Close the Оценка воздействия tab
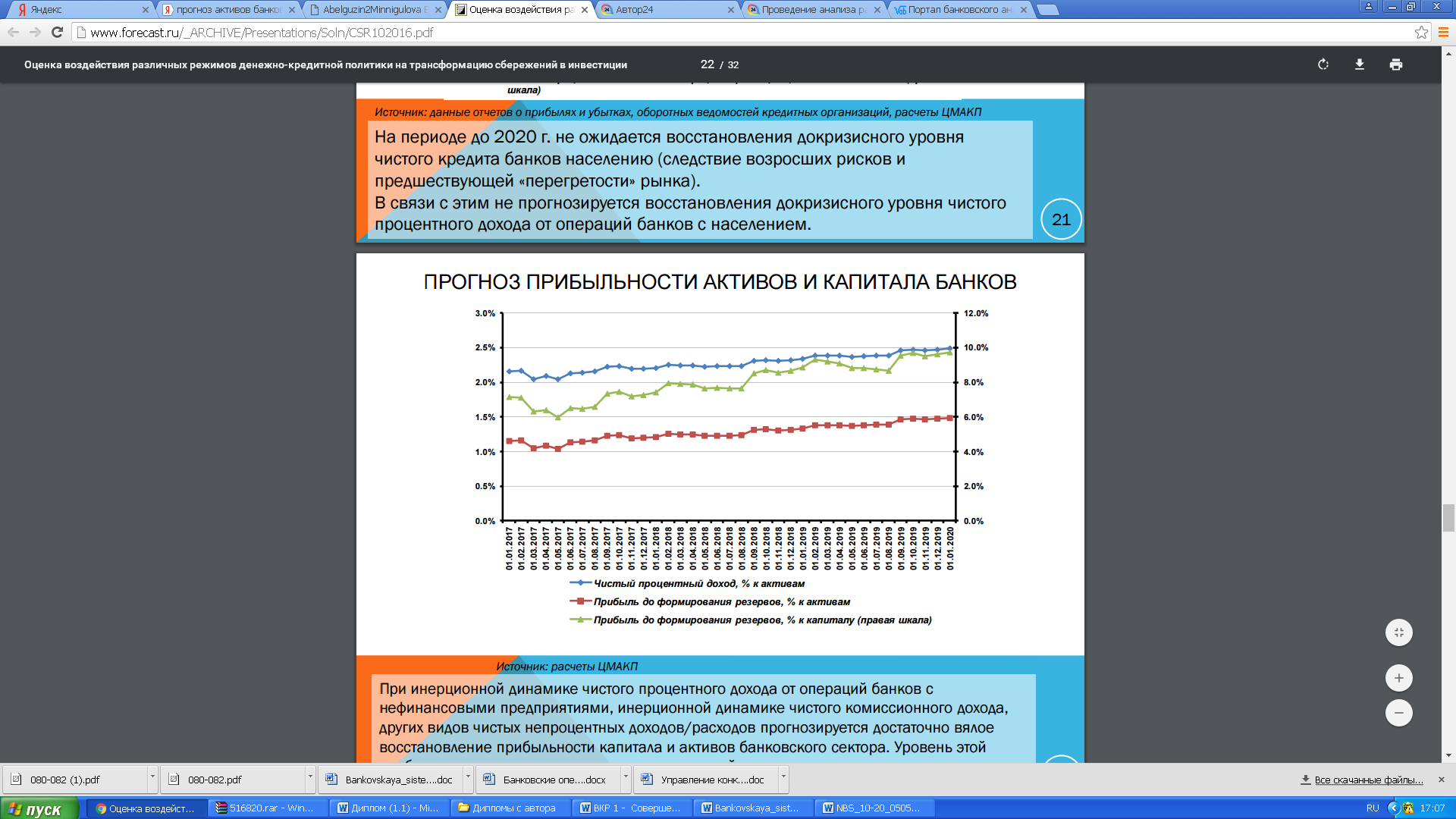 585,10
